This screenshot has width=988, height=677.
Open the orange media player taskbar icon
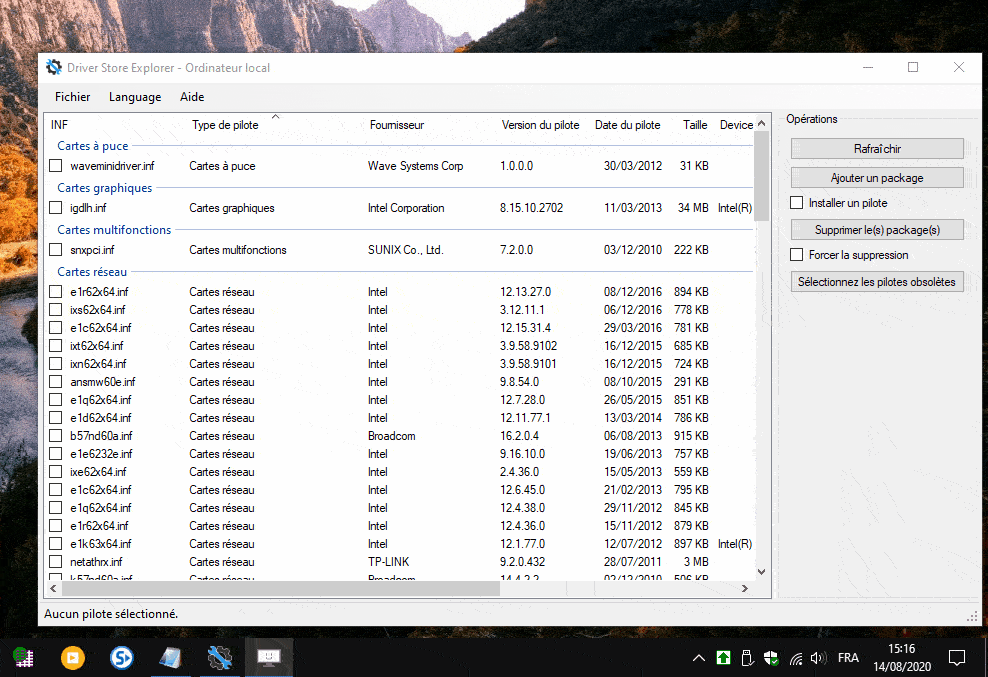point(72,657)
